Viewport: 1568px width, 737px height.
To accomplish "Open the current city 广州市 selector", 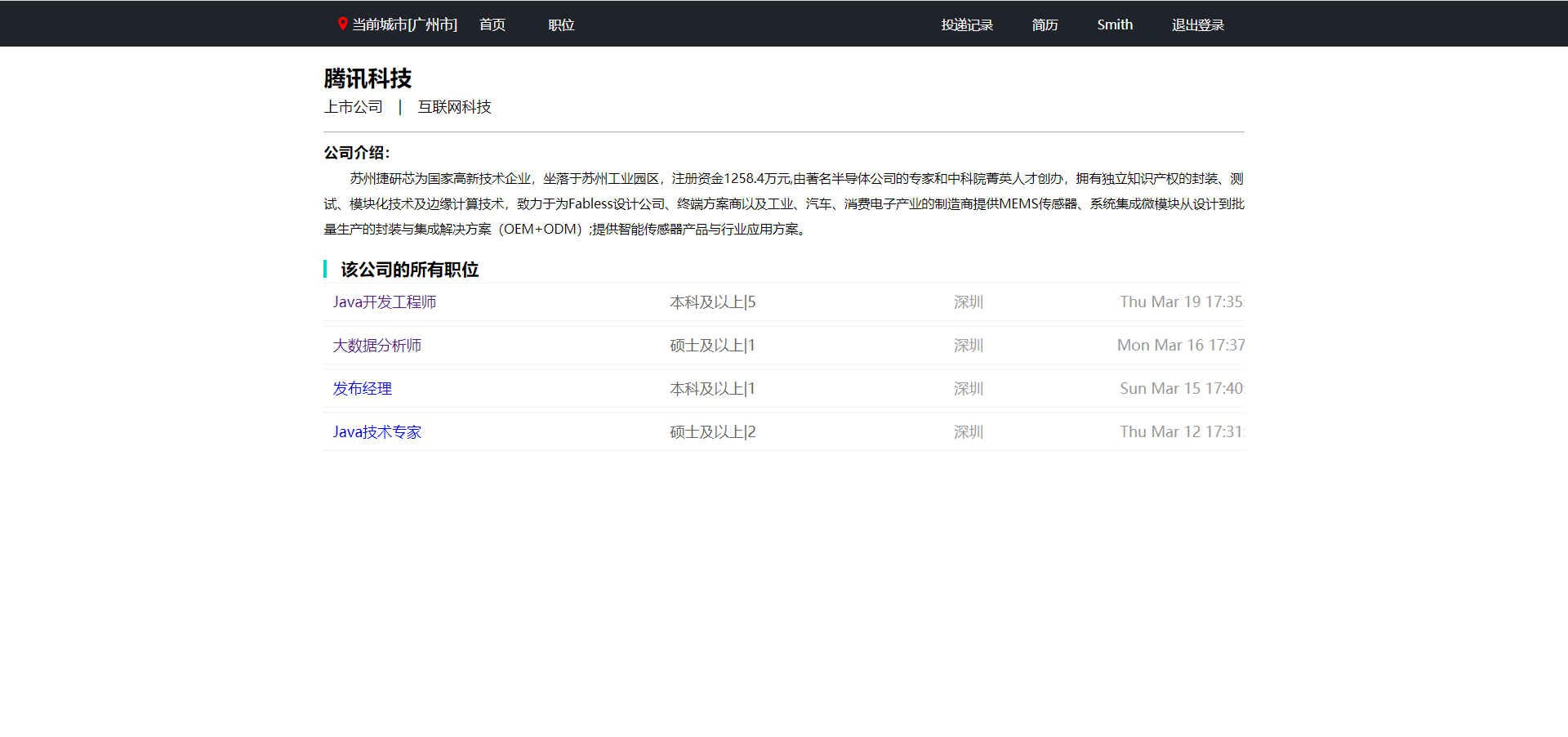I will coord(404,25).
